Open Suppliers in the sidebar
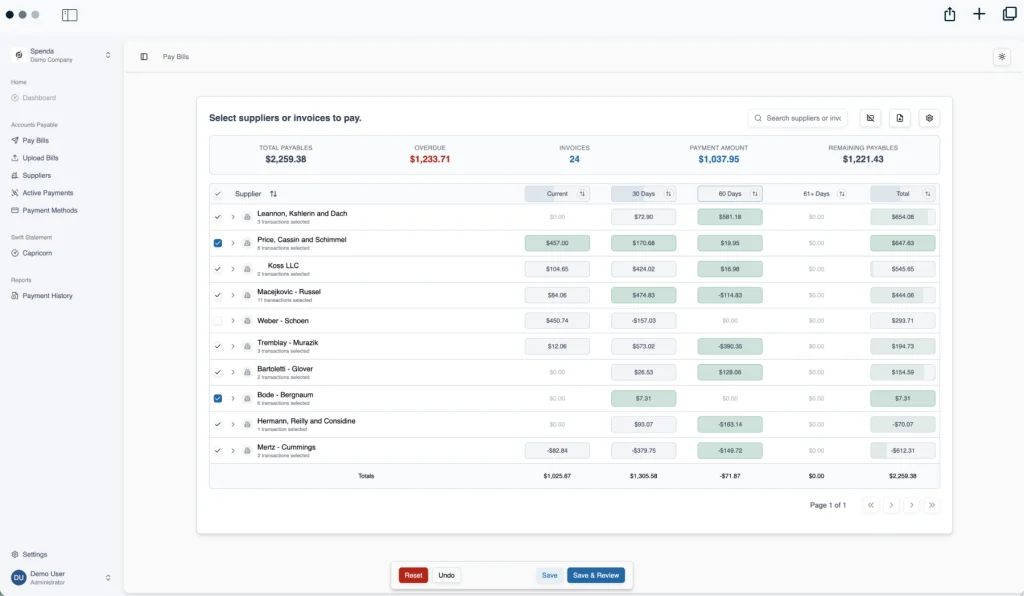This screenshot has height=596, width=1024. tap(36, 175)
